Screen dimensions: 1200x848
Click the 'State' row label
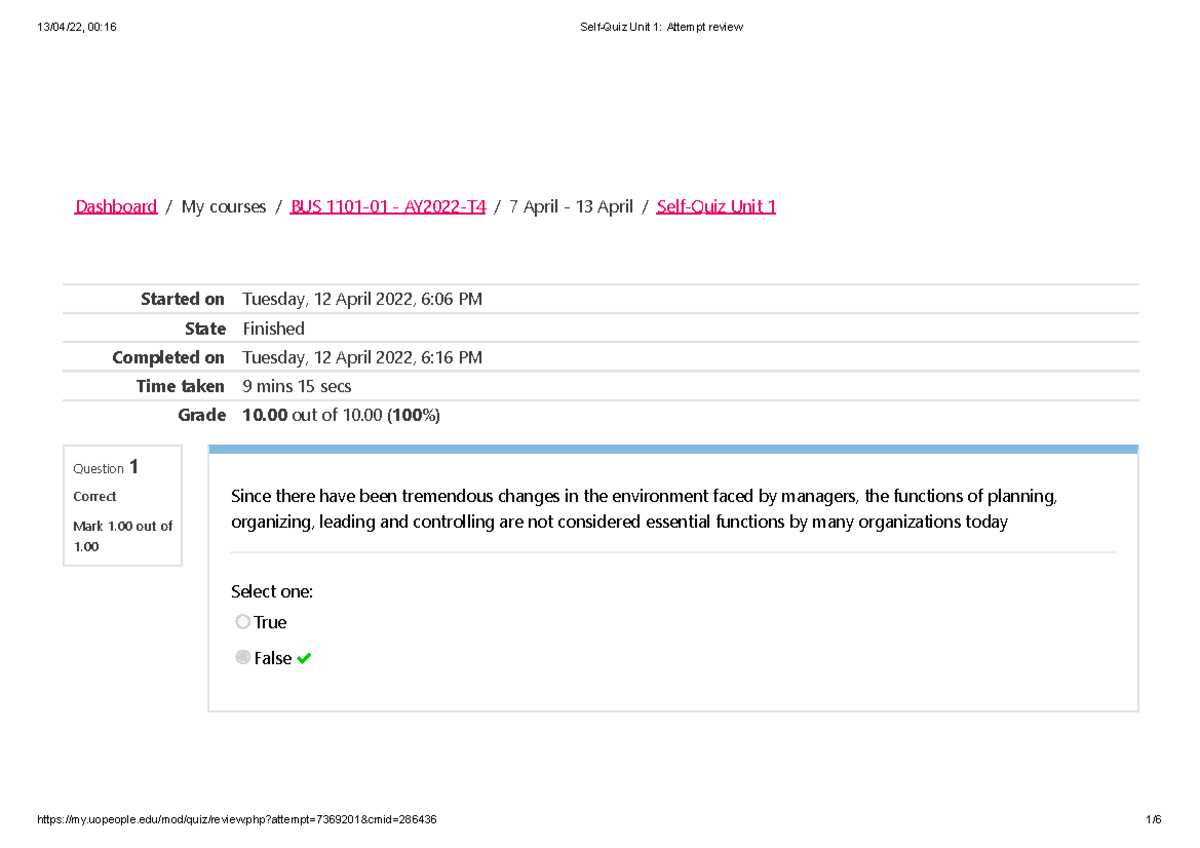[x=205, y=328]
